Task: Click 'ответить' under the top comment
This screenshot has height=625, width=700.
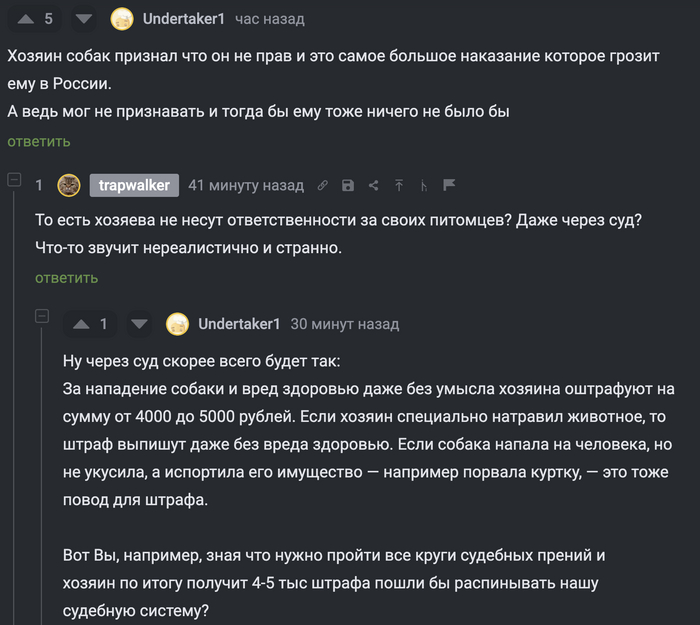Action: [x=39, y=141]
